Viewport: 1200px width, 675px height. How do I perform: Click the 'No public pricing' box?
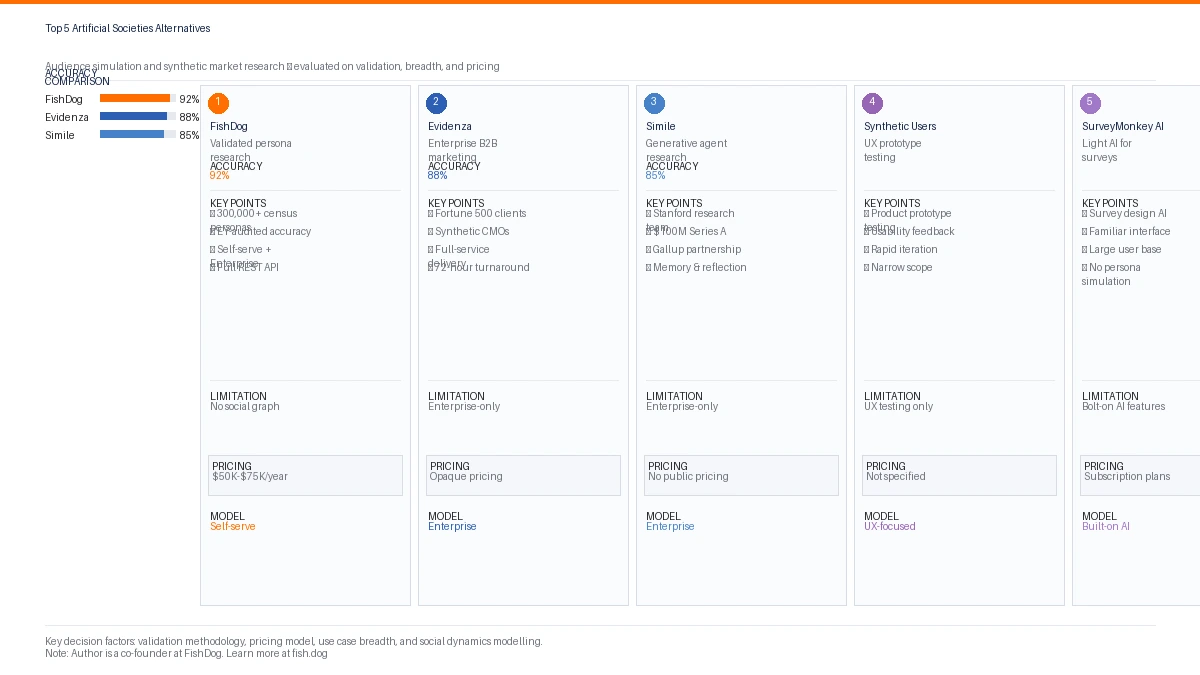[741, 476]
